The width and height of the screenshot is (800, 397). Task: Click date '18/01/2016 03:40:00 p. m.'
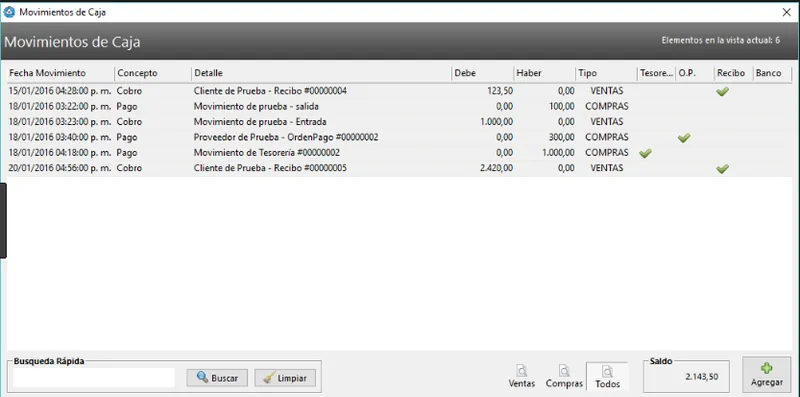pyautogui.click(x=60, y=137)
